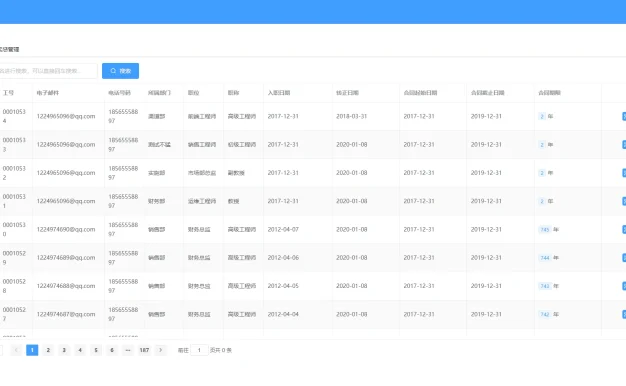626x386 pixels.
Task: Open page 3 in the pager
Action: 64,350
